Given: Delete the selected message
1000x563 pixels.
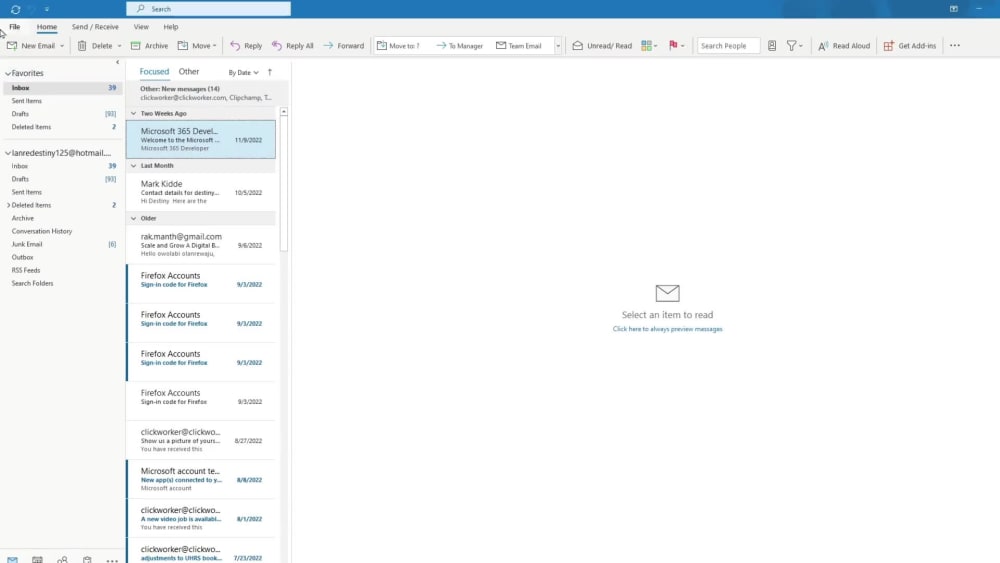Looking at the screenshot, I should click(x=95, y=46).
